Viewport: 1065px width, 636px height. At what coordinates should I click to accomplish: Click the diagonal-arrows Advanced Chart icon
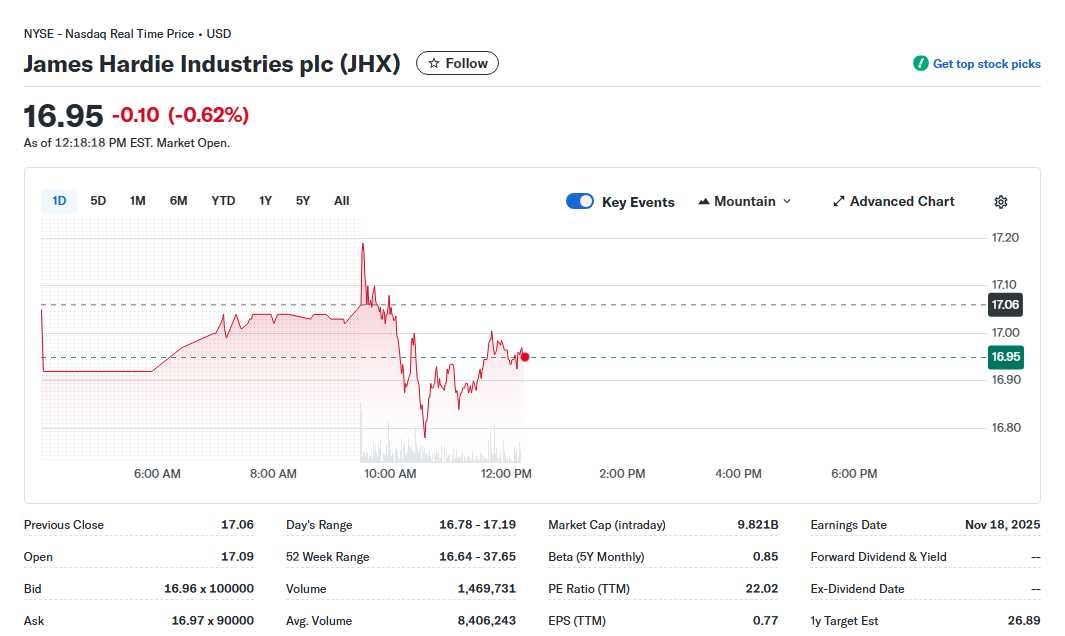838,201
